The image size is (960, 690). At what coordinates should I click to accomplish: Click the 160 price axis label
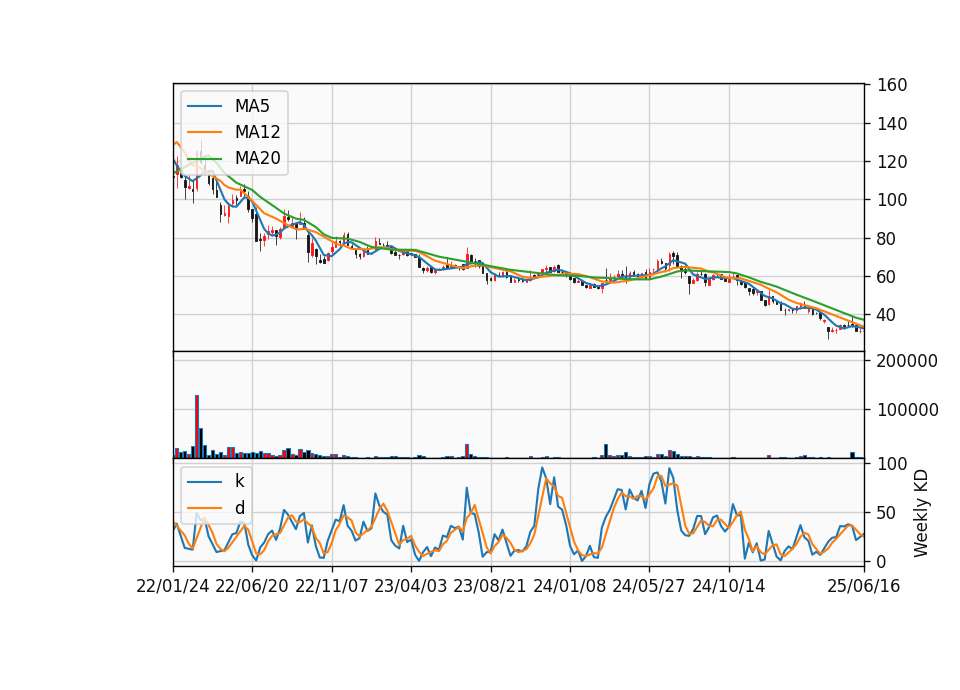[892, 85]
